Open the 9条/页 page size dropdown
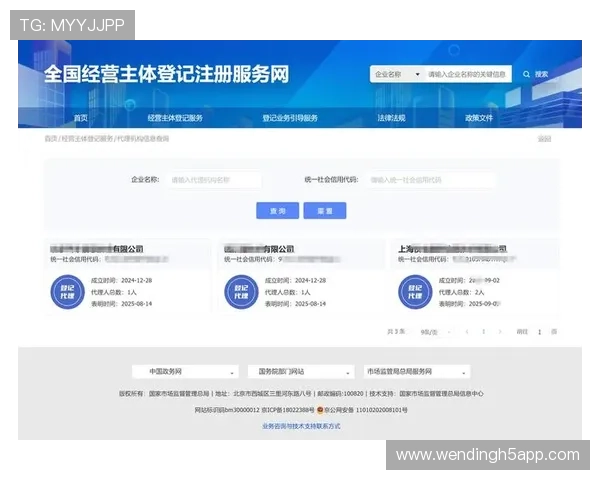The height and width of the screenshot is (480, 600). coord(435,332)
